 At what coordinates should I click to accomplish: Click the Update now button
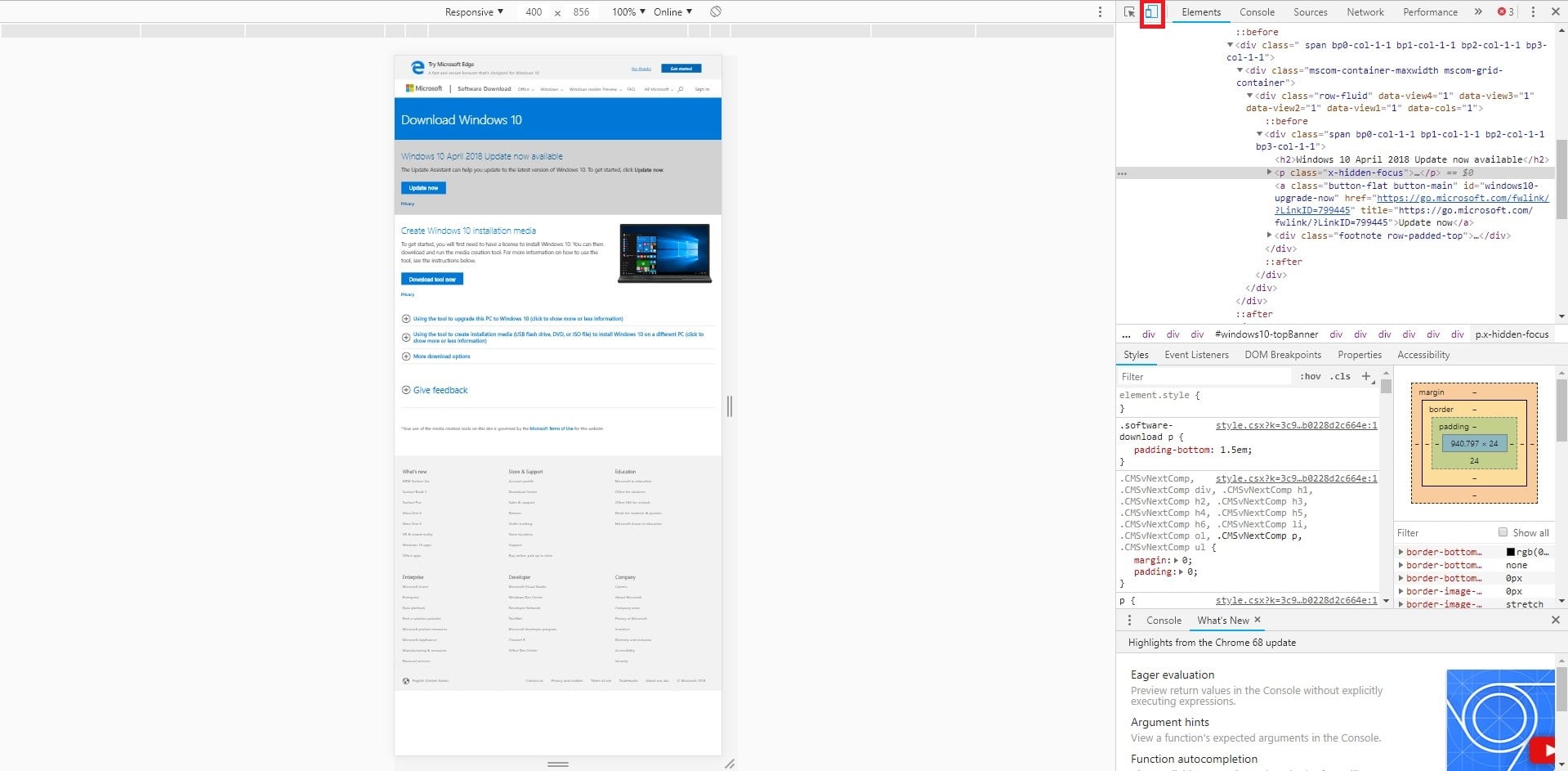point(423,188)
